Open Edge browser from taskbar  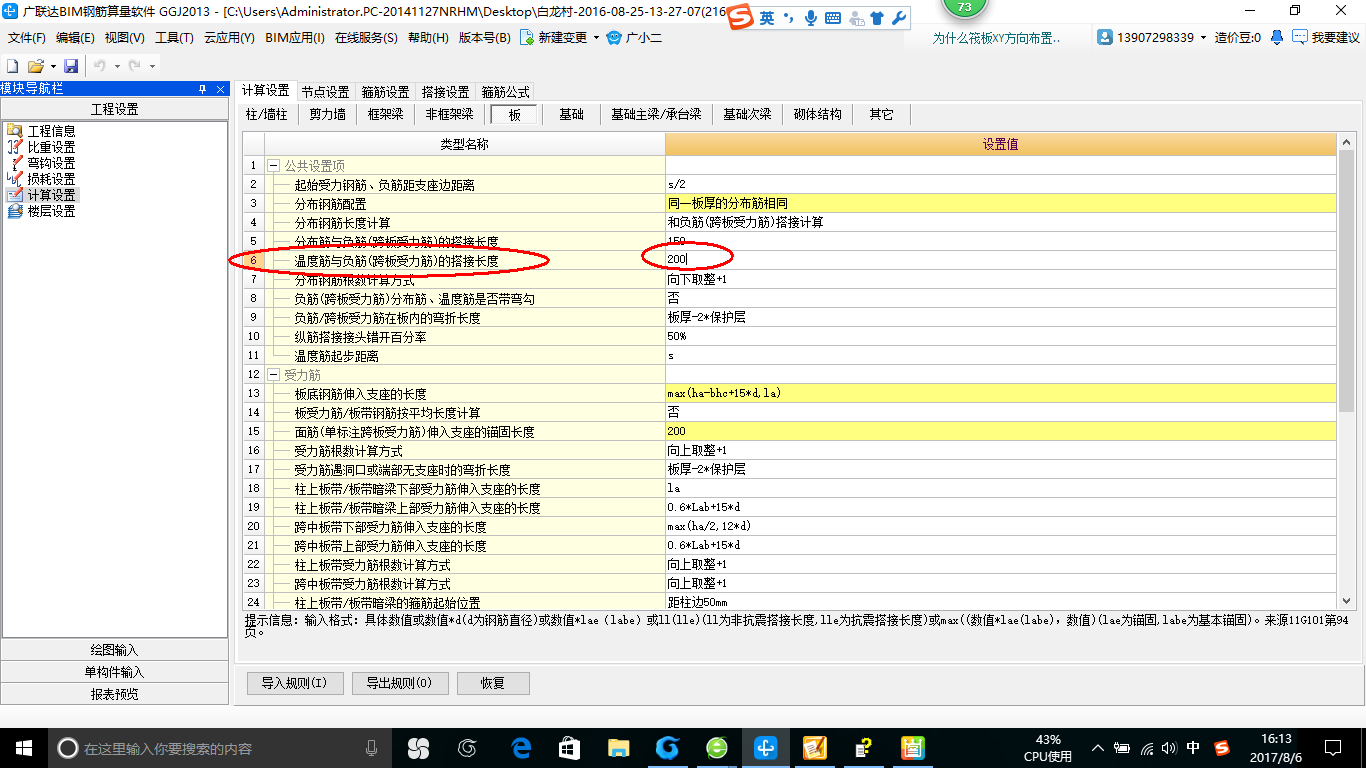coord(521,747)
